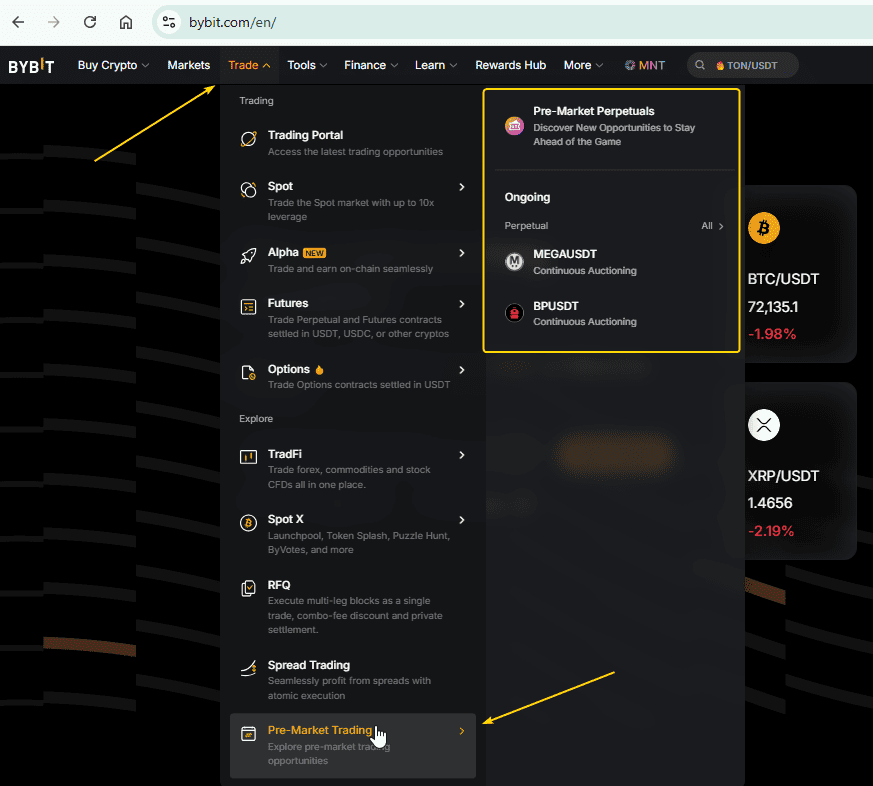
Task: Click the Trading Portal planet icon
Action: (x=248, y=139)
